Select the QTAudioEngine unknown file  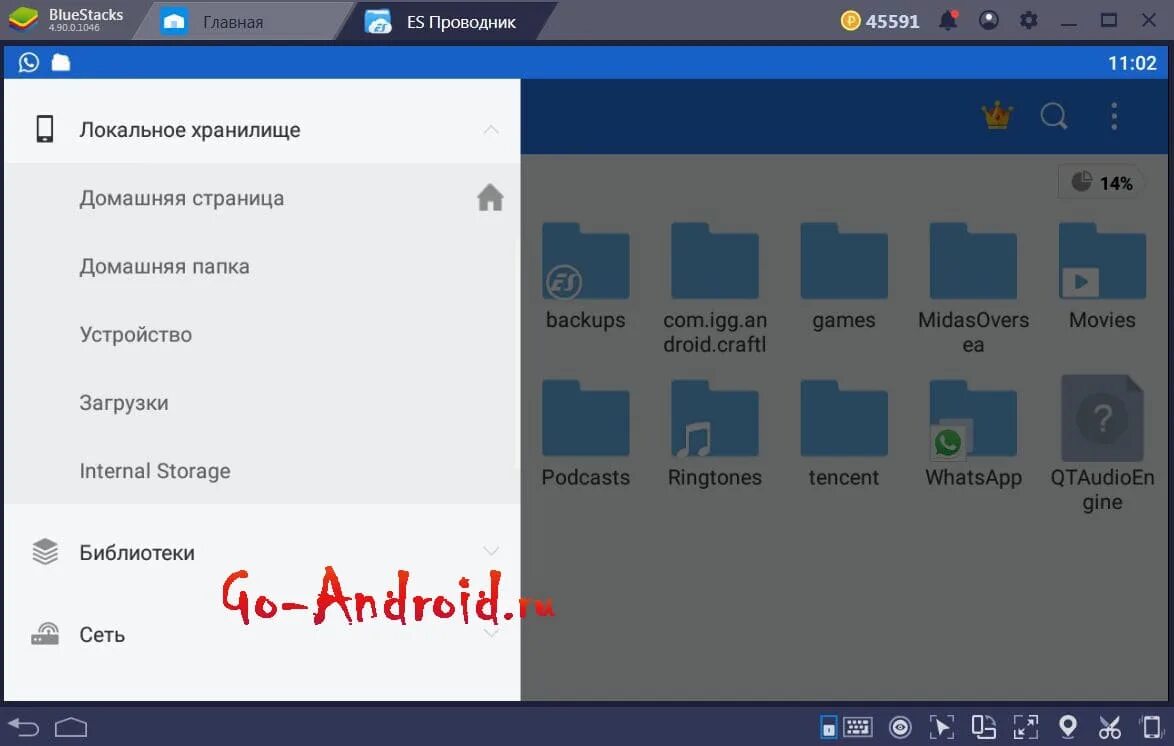click(x=1102, y=444)
